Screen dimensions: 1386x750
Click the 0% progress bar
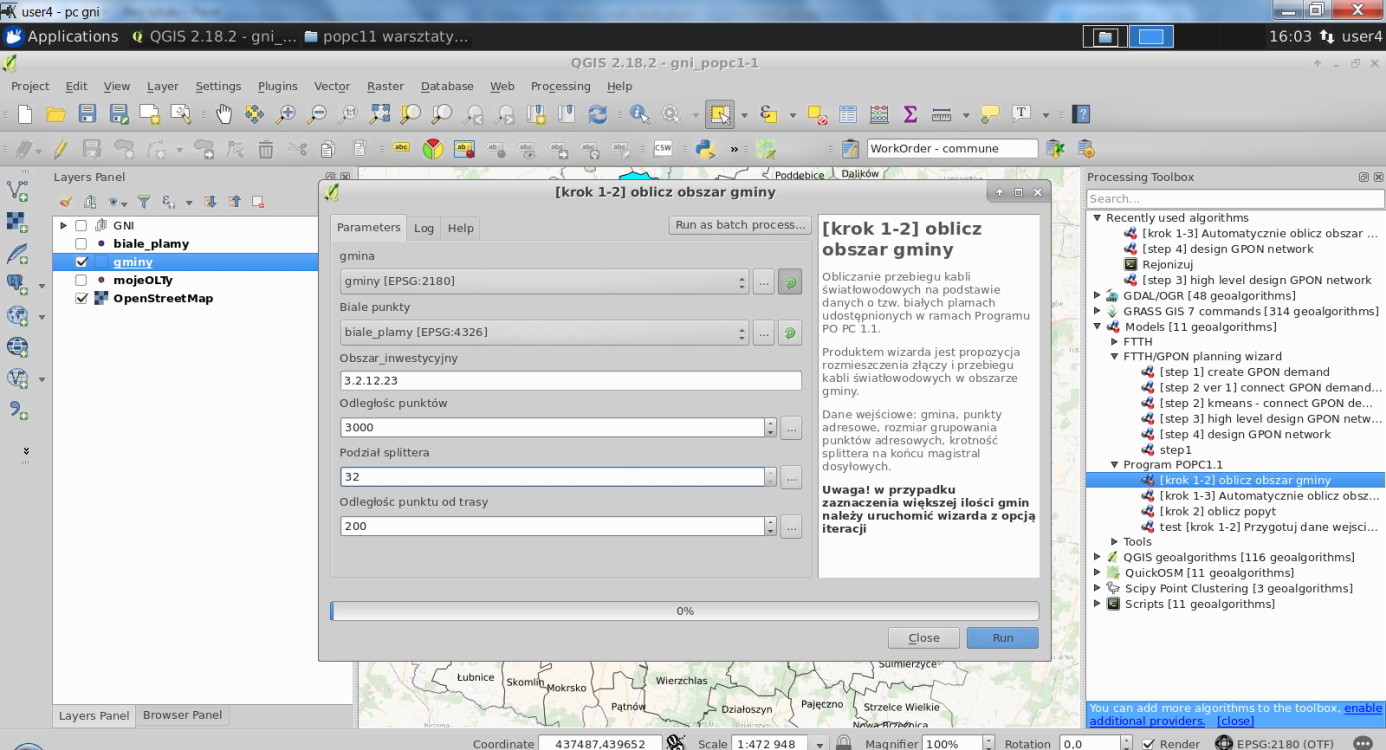[684, 611]
